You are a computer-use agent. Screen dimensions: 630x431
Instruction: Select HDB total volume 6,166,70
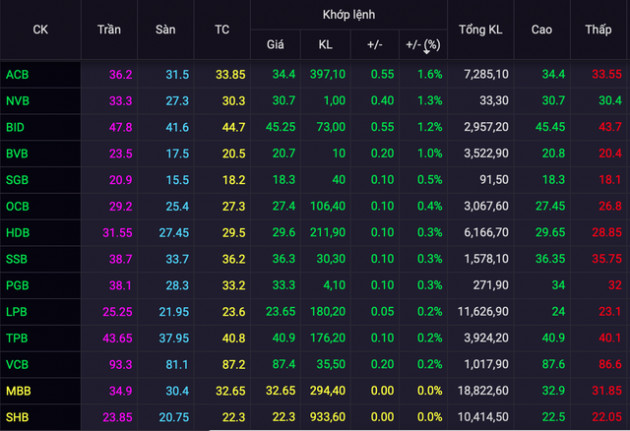pyautogui.click(x=486, y=232)
